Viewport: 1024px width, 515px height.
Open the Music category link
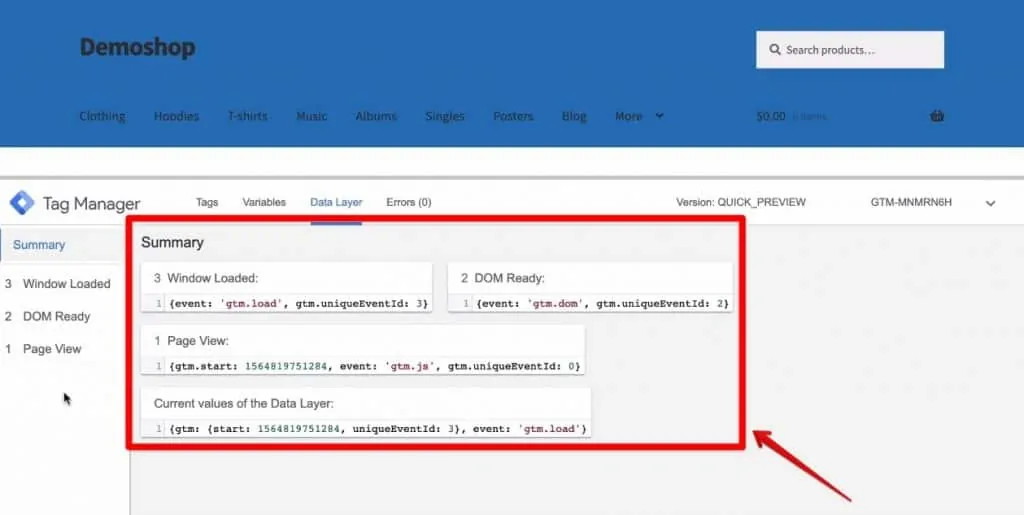pos(312,116)
